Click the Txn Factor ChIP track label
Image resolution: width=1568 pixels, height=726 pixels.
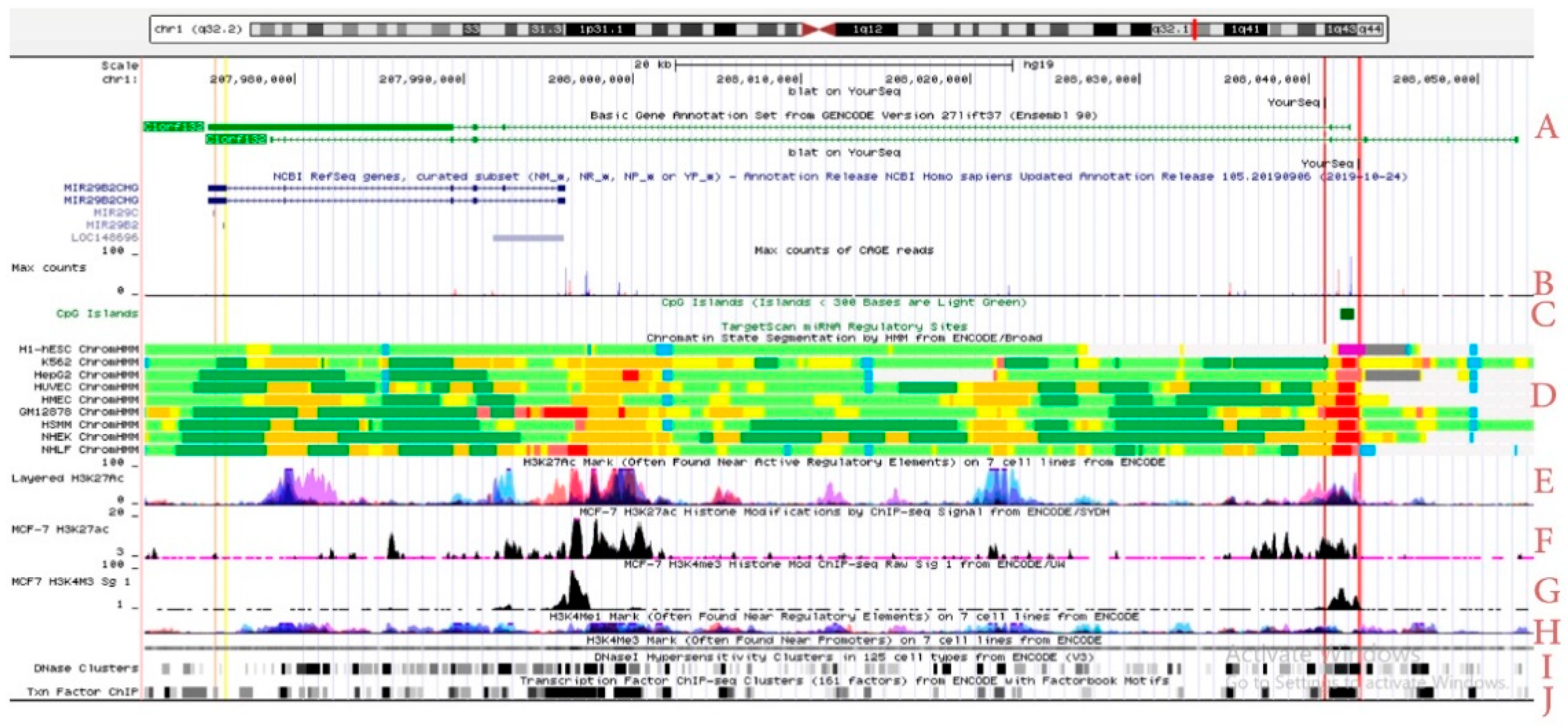click(82, 692)
